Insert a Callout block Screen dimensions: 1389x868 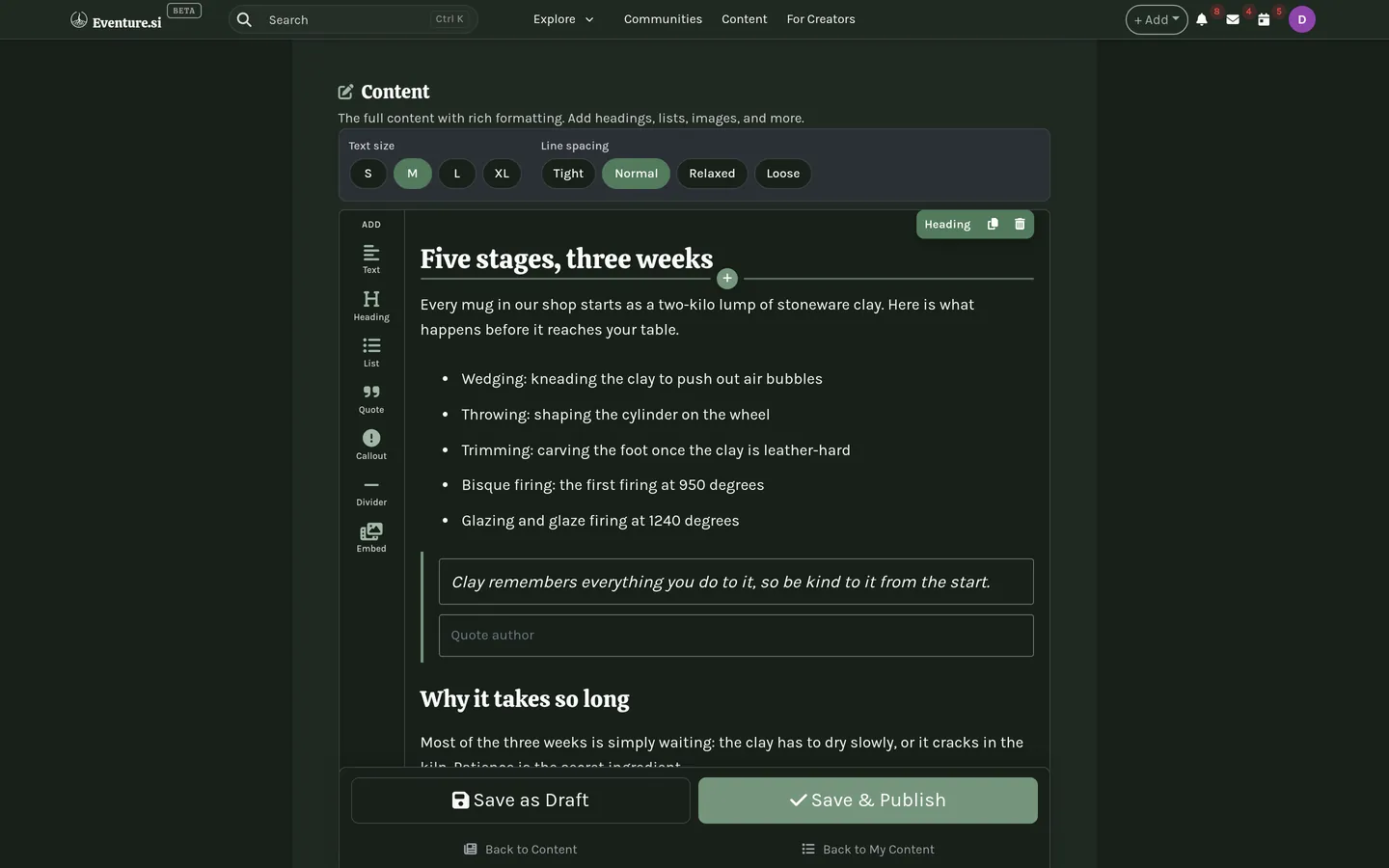[x=371, y=445]
